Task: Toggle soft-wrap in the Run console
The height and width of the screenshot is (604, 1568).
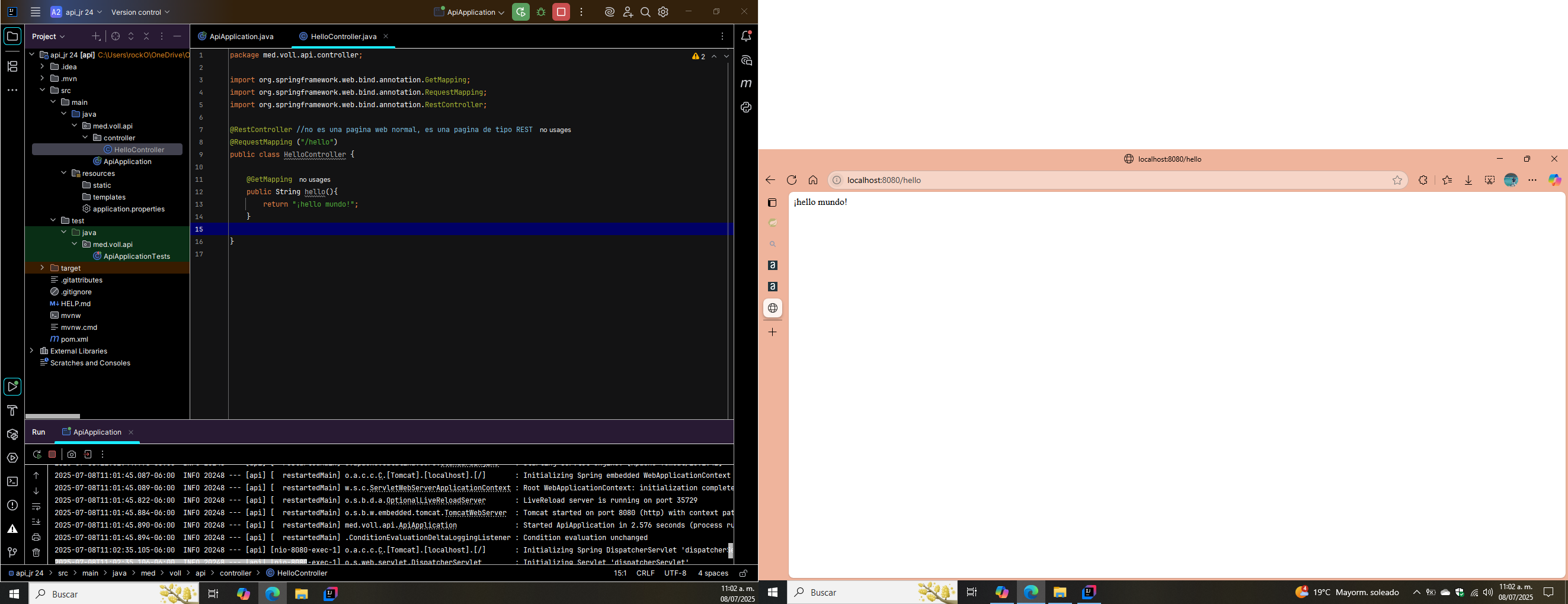Action: coord(36,506)
